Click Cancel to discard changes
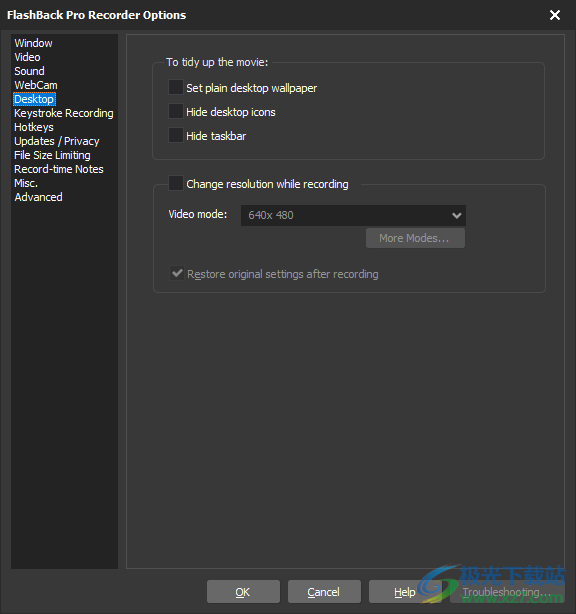 click(x=324, y=592)
